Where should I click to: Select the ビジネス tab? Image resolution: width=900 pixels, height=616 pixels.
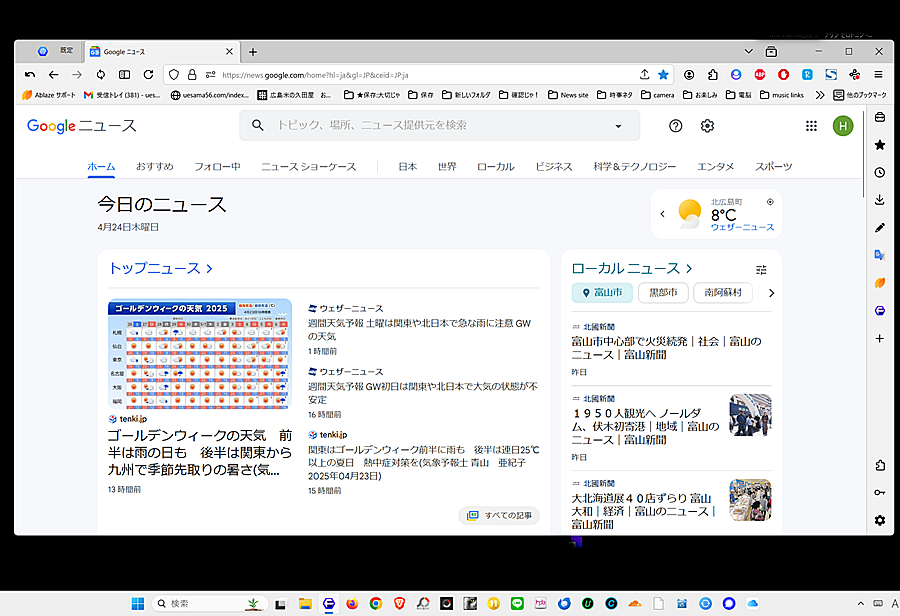click(x=554, y=166)
